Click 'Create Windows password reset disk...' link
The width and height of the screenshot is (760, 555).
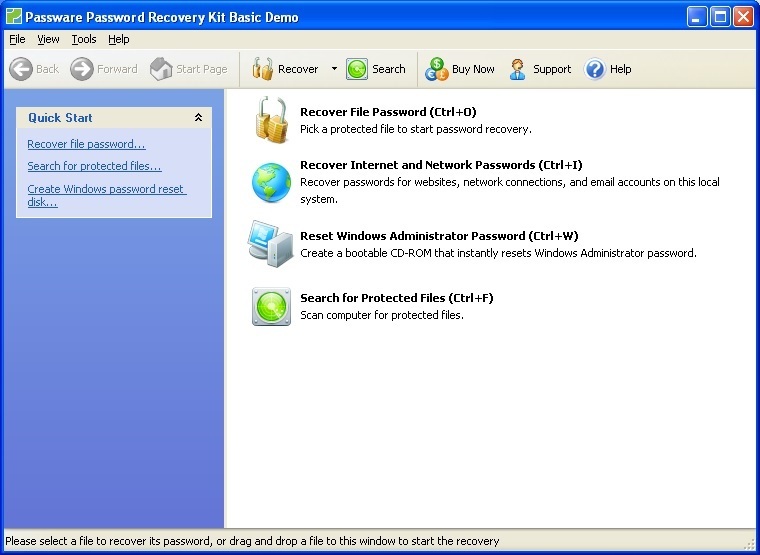107,195
